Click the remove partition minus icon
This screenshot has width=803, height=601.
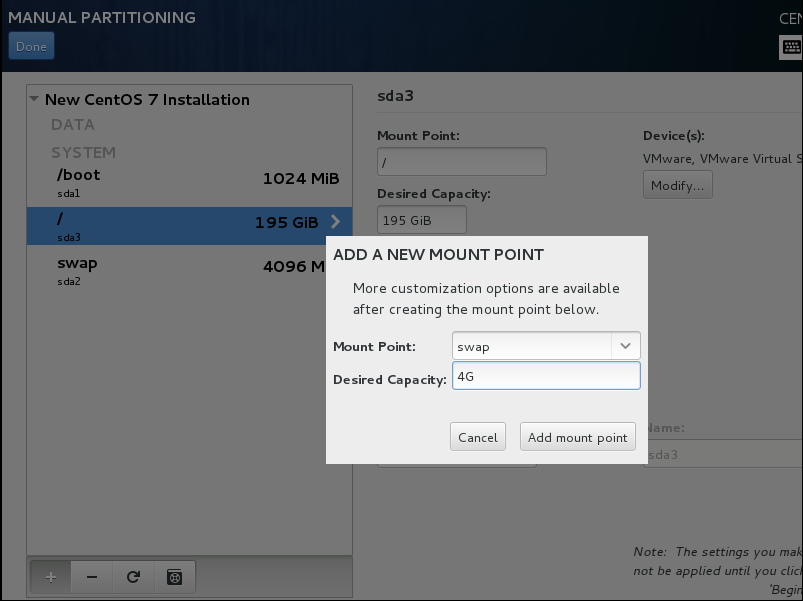(x=92, y=577)
